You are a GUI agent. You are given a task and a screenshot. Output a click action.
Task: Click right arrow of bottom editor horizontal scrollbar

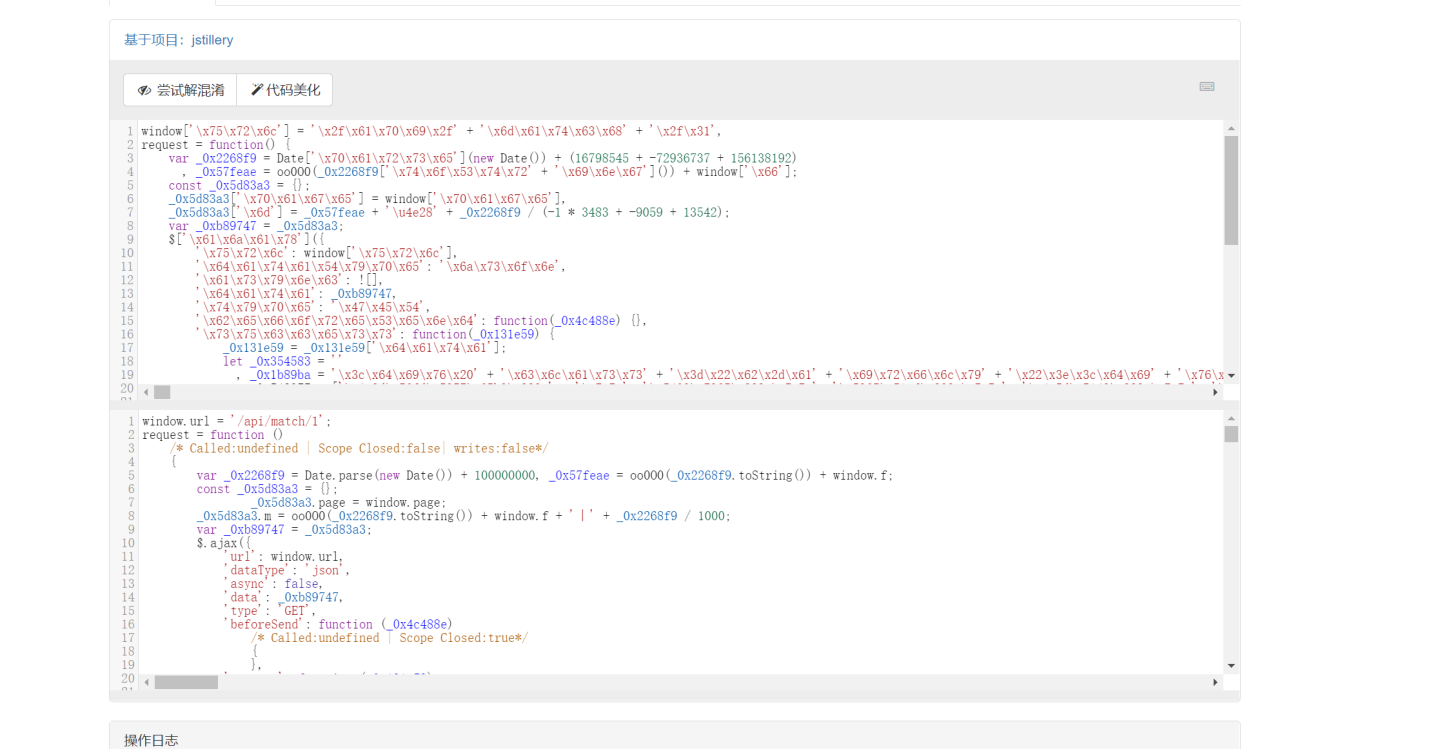[x=1216, y=682]
